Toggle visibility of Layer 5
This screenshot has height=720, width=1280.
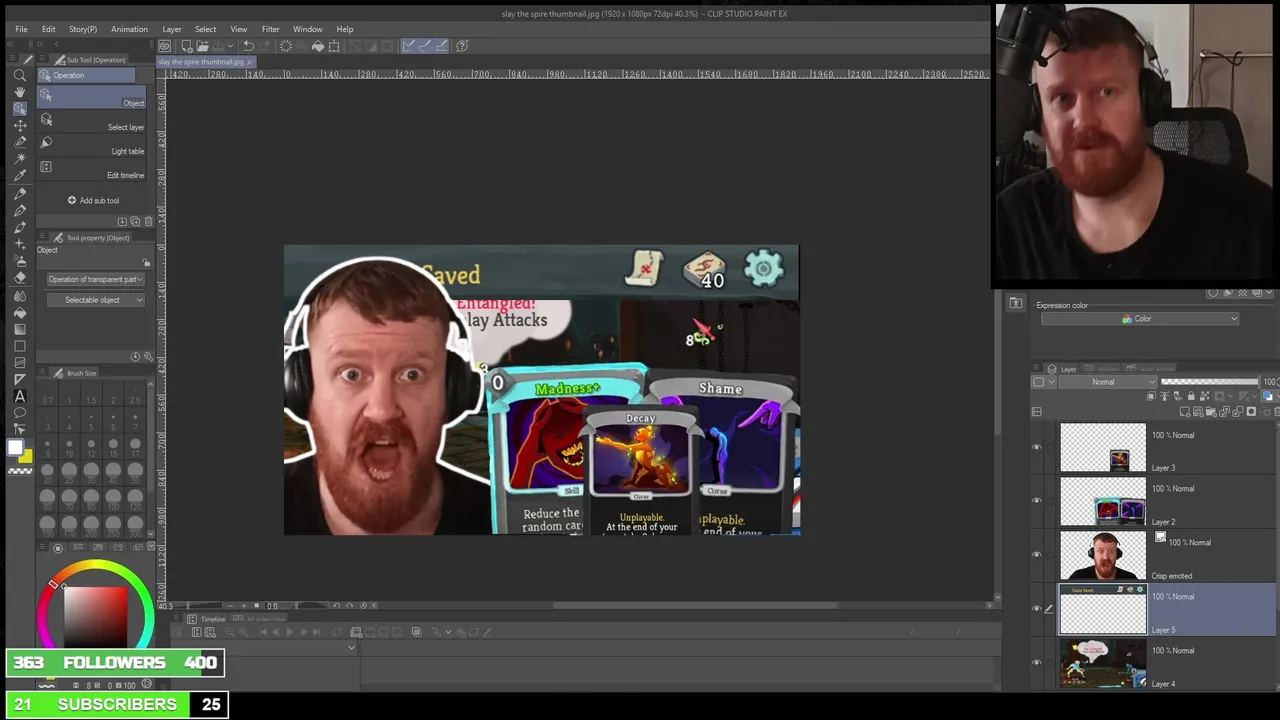point(1036,609)
